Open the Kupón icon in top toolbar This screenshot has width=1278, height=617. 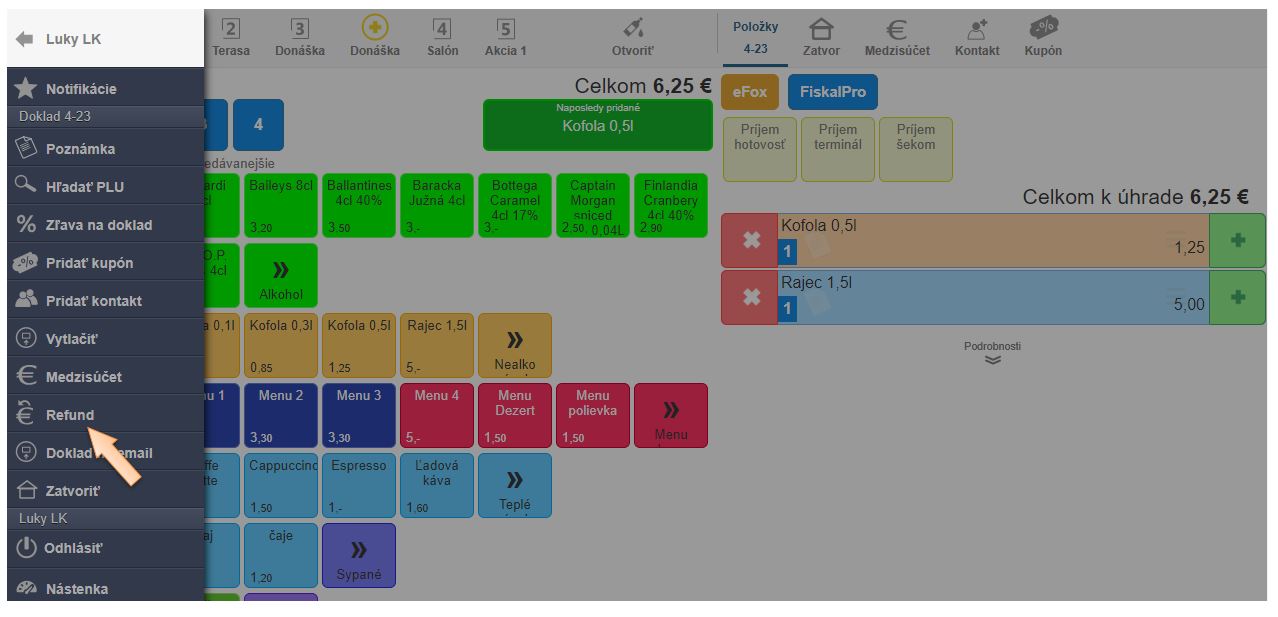coord(1043,38)
